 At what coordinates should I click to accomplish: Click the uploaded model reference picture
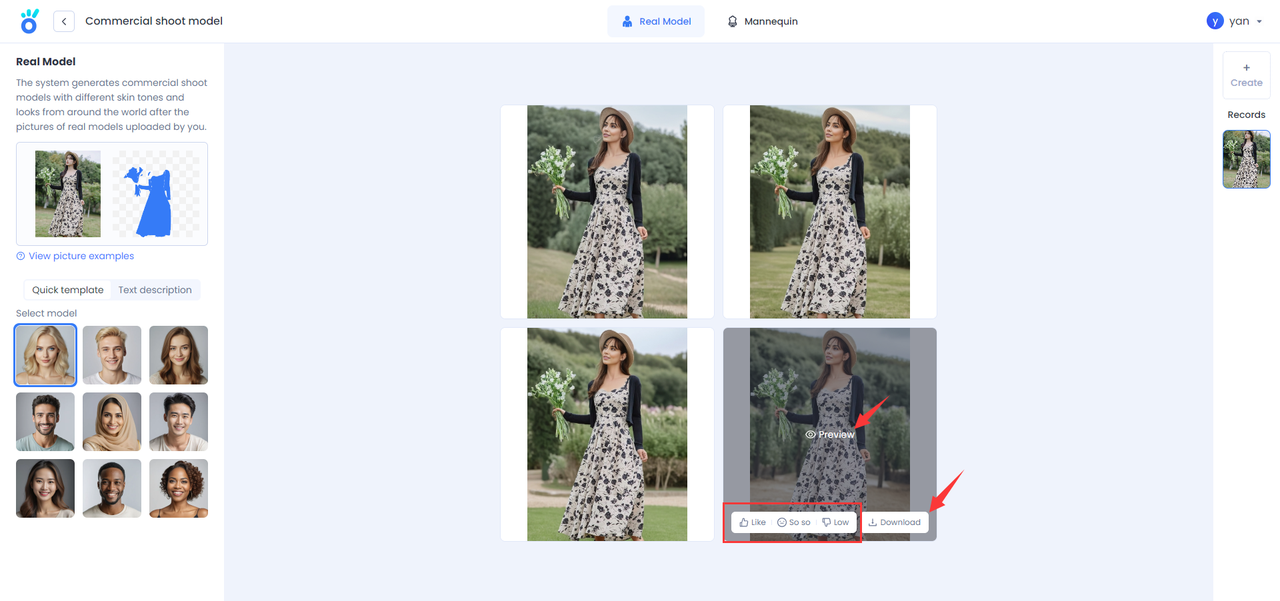(68, 193)
